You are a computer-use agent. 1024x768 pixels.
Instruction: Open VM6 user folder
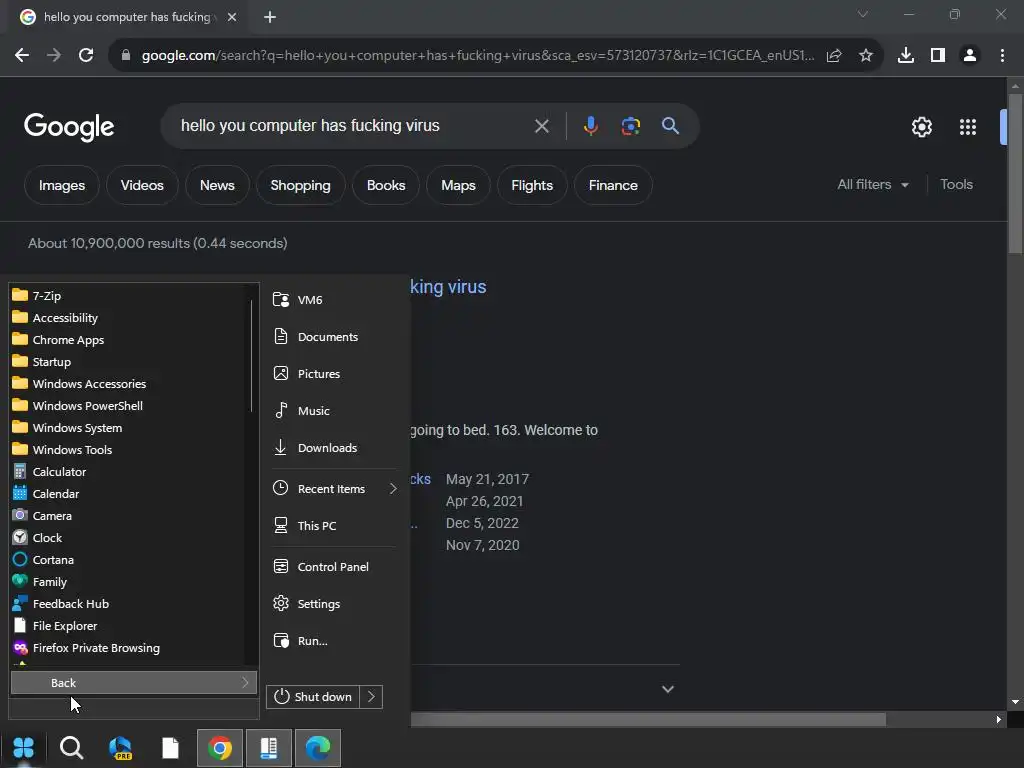tap(335, 300)
